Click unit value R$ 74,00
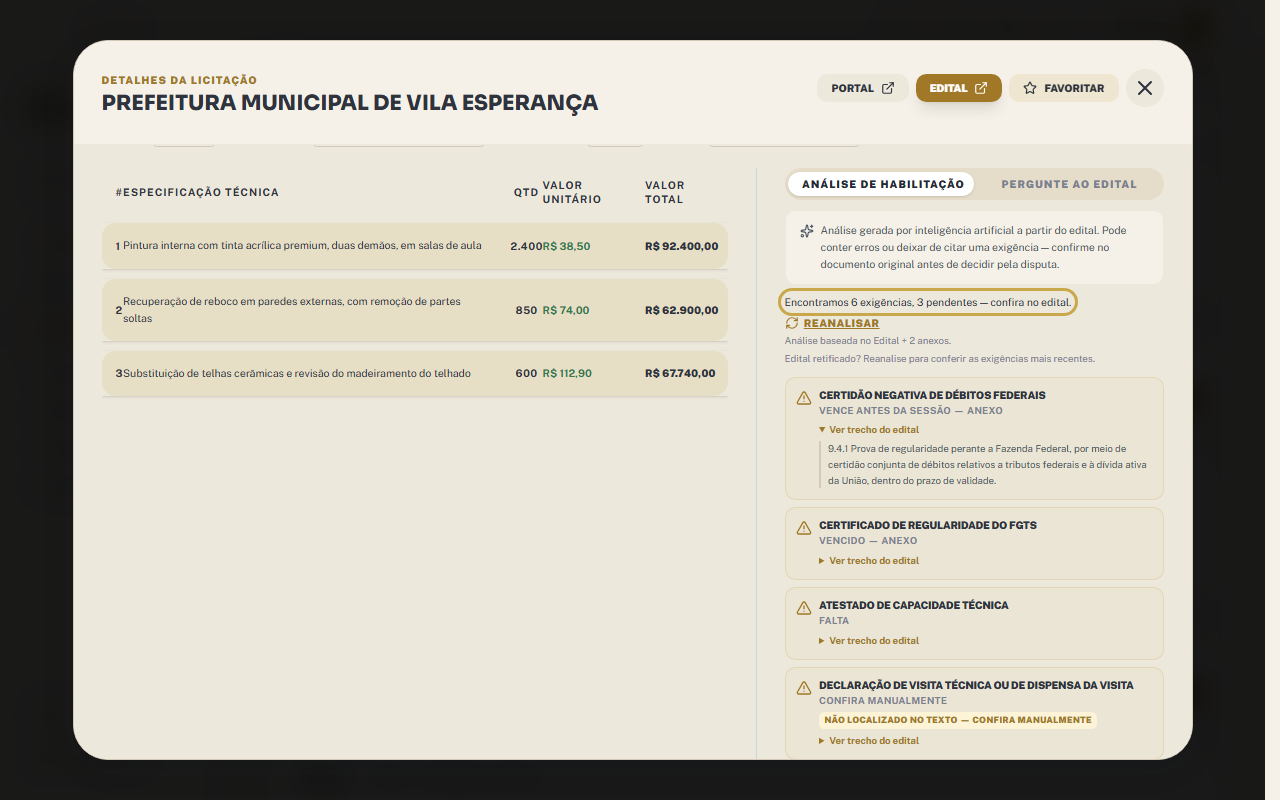This screenshot has height=800, width=1280. click(566, 310)
